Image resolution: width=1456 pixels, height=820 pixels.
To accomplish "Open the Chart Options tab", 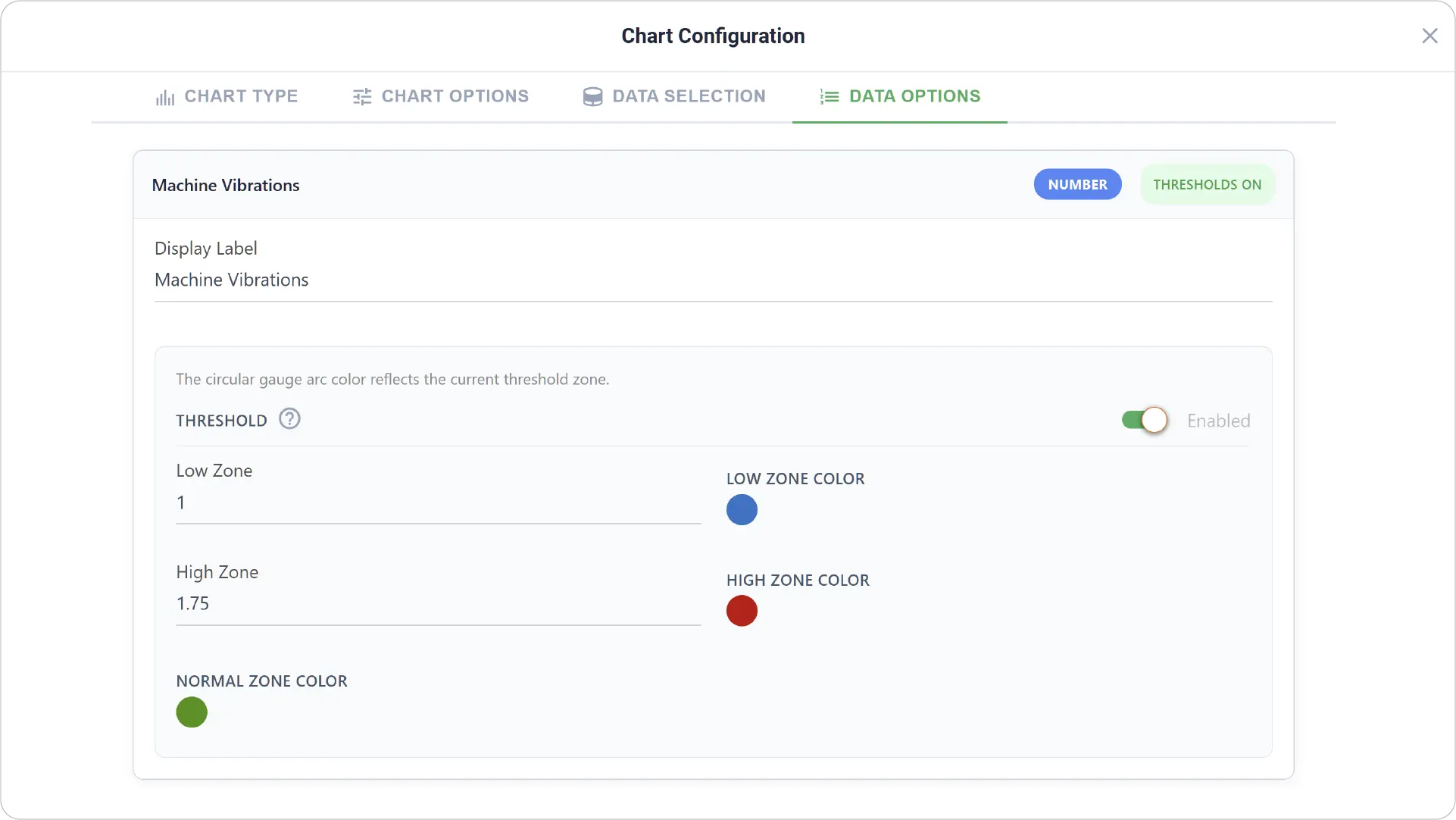I will tap(440, 96).
